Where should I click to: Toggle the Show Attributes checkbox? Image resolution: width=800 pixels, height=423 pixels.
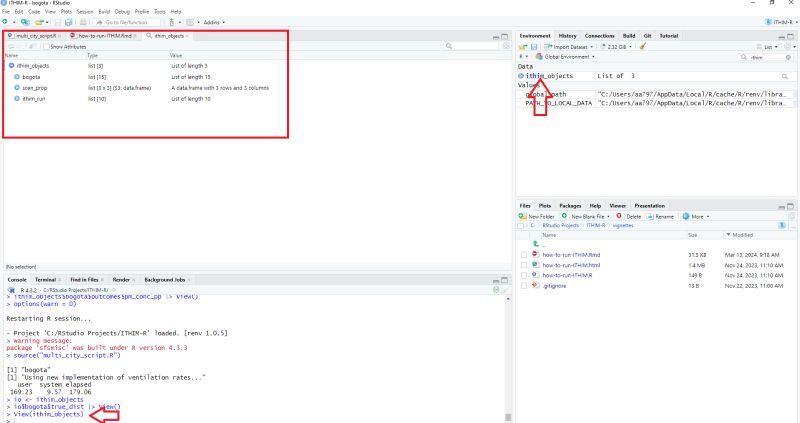46,46
